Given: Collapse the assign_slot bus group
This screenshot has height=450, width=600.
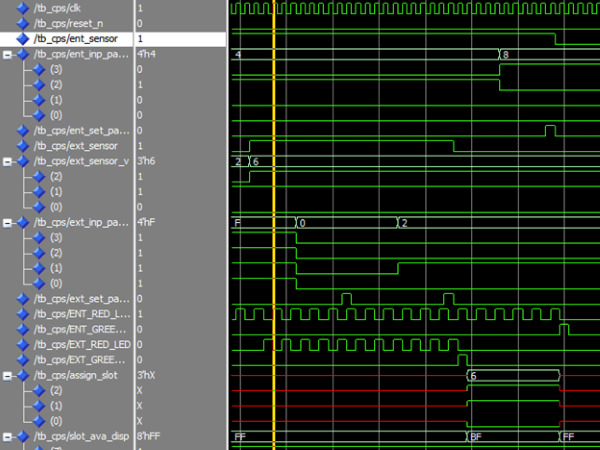Looking at the screenshot, I should (7, 376).
